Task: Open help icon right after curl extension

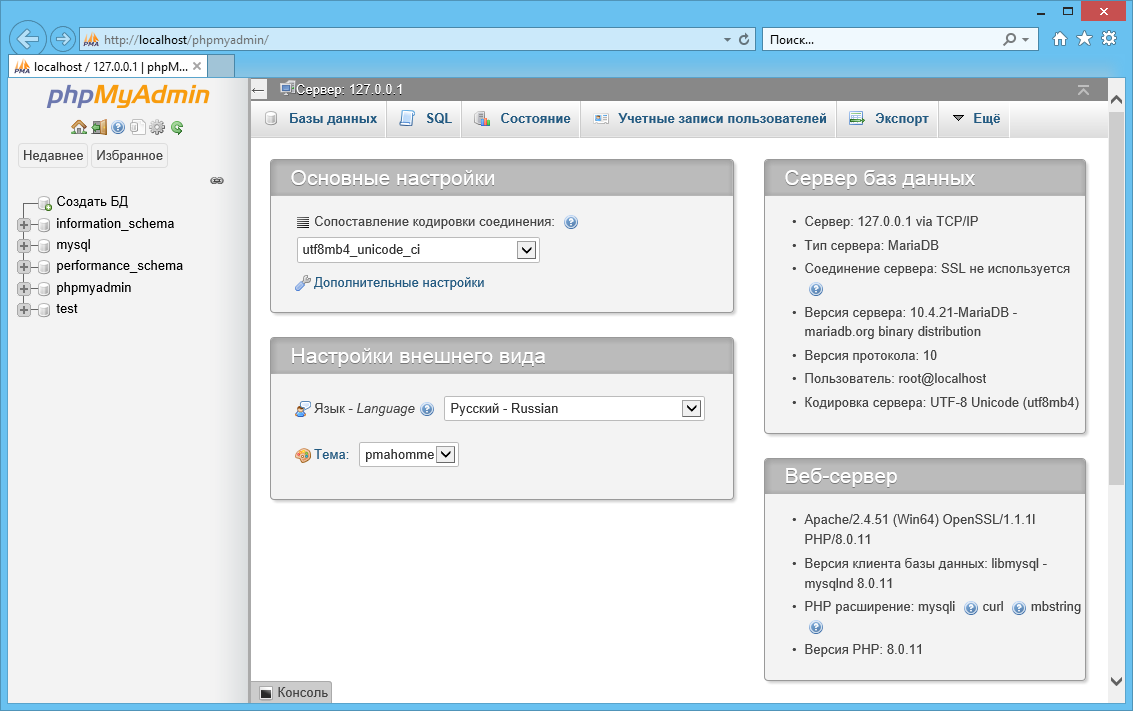Action: click(1019, 608)
